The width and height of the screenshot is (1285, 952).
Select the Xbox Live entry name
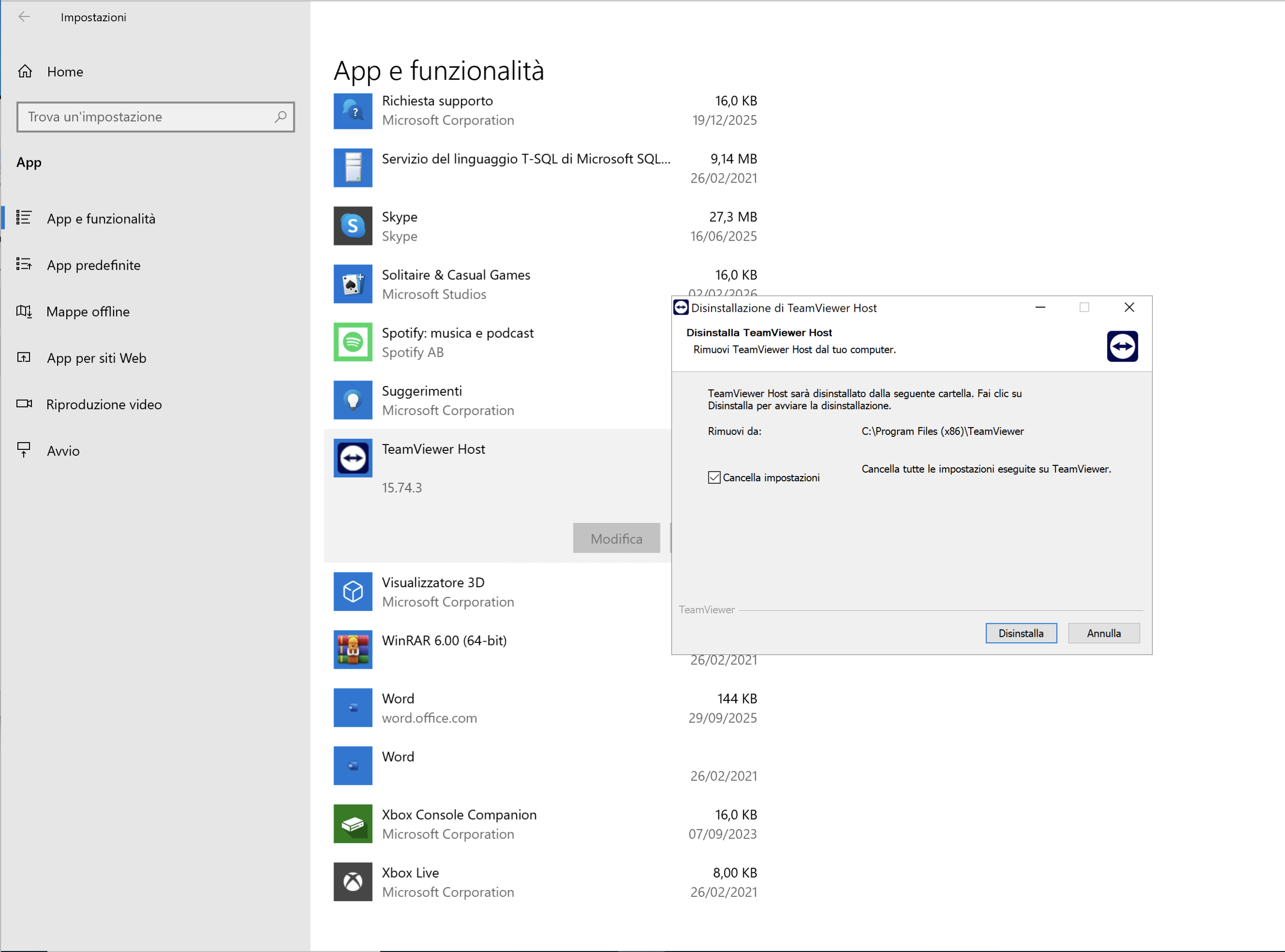[x=410, y=873]
